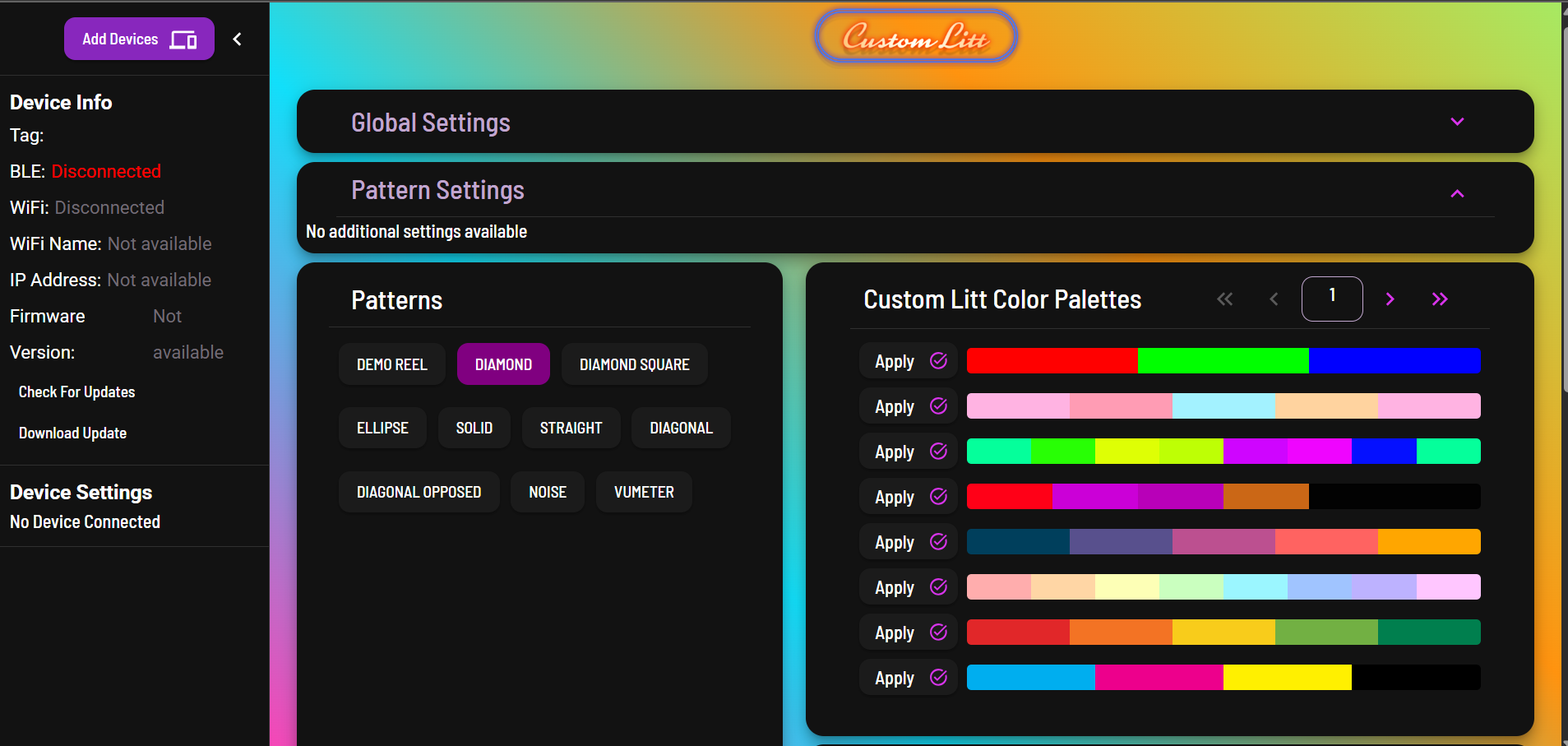Apply the red green blue palette
This screenshot has height=746, width=1568.
tap(909, 361)
